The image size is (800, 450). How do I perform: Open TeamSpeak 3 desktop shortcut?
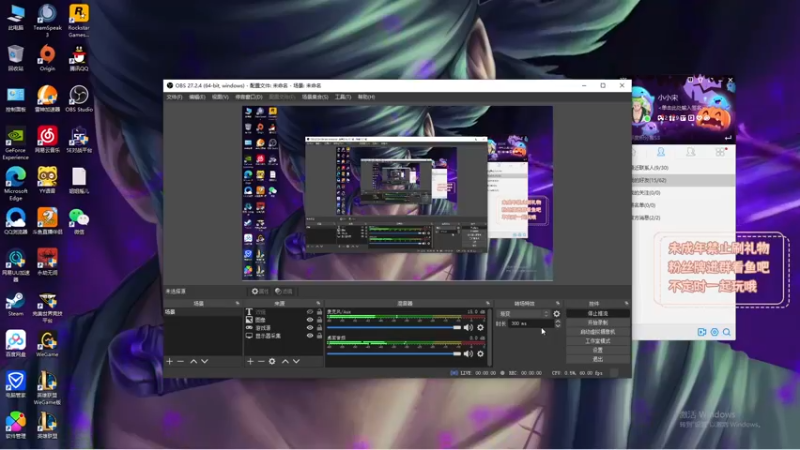(x=47, y=20)
